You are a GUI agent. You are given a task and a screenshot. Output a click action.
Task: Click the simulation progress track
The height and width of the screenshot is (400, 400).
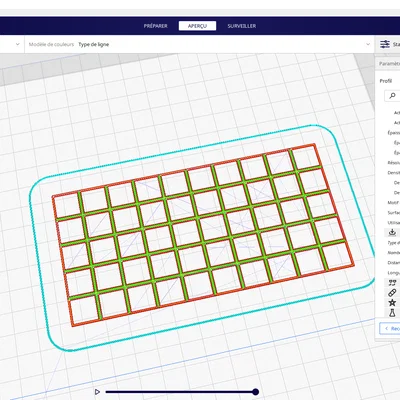[180, 392]
